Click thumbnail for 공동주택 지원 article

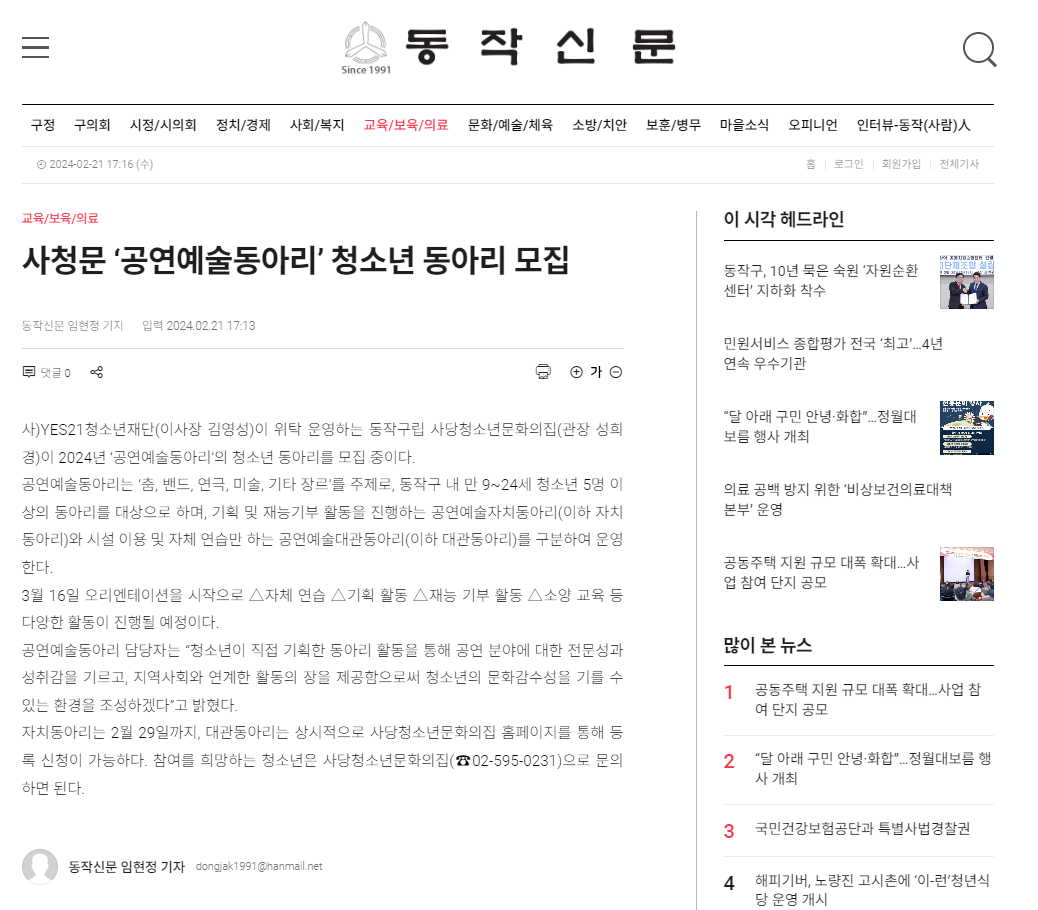pyautogui.click(x=967, y=574)
